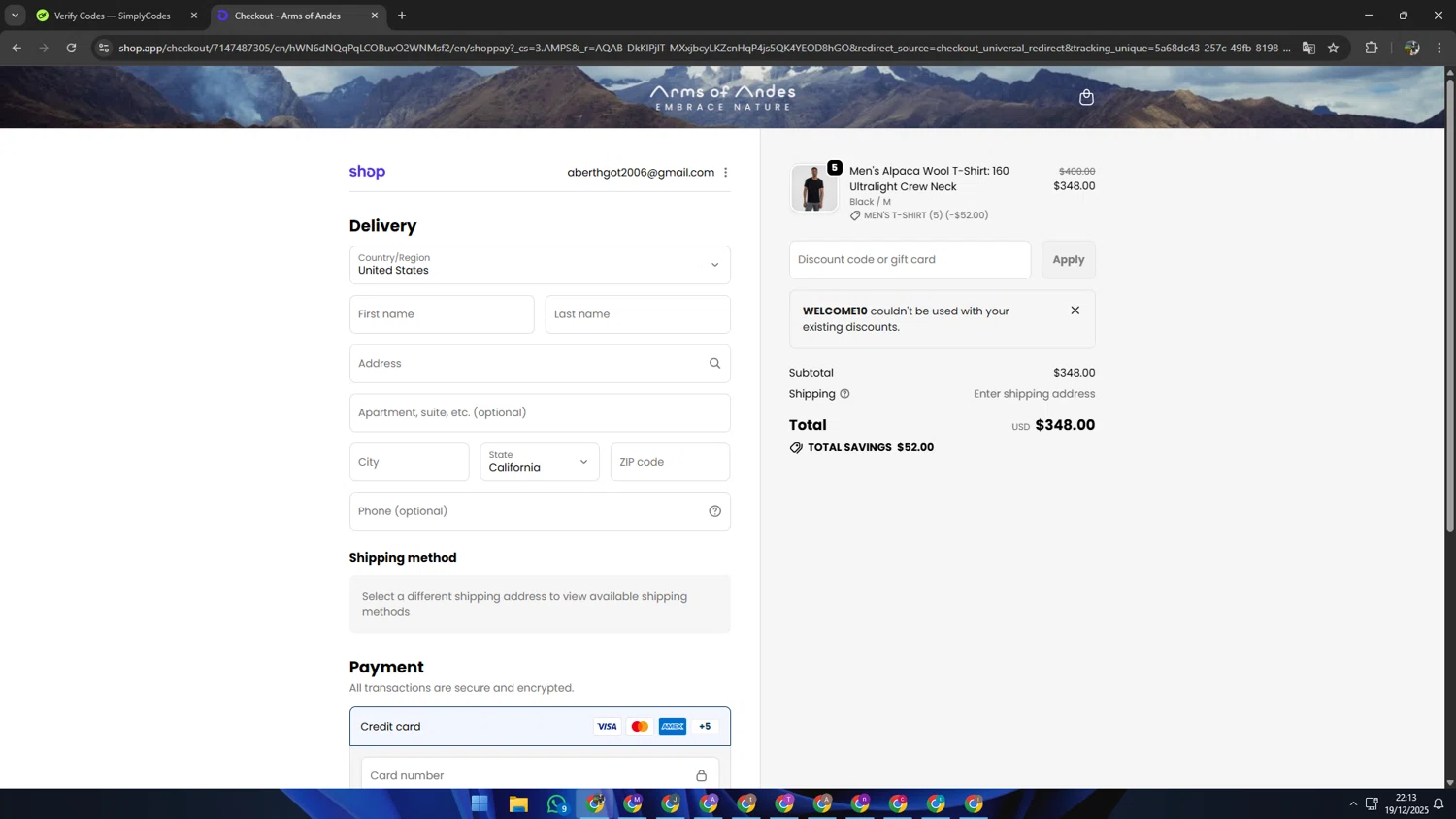Click the Shipping info question-mark icon

[x=844, y=394]
